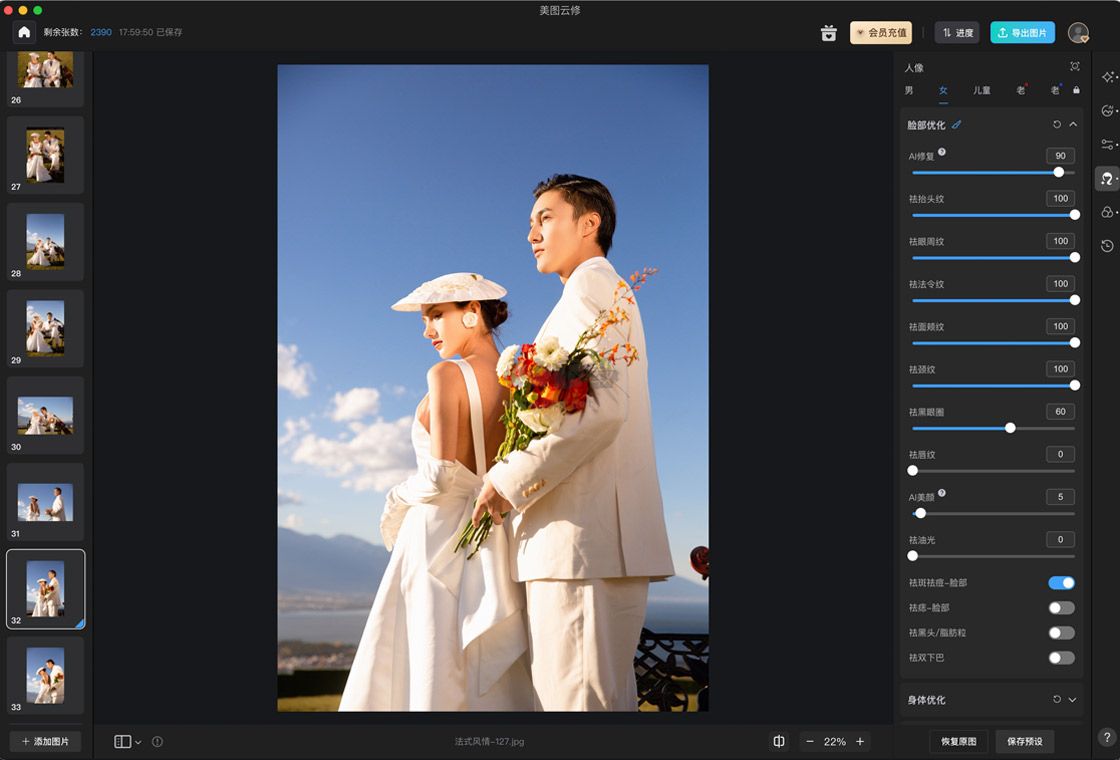The image size is (1120, 760).
Task: Expand the 身体优化 section
Action: 1073,700
